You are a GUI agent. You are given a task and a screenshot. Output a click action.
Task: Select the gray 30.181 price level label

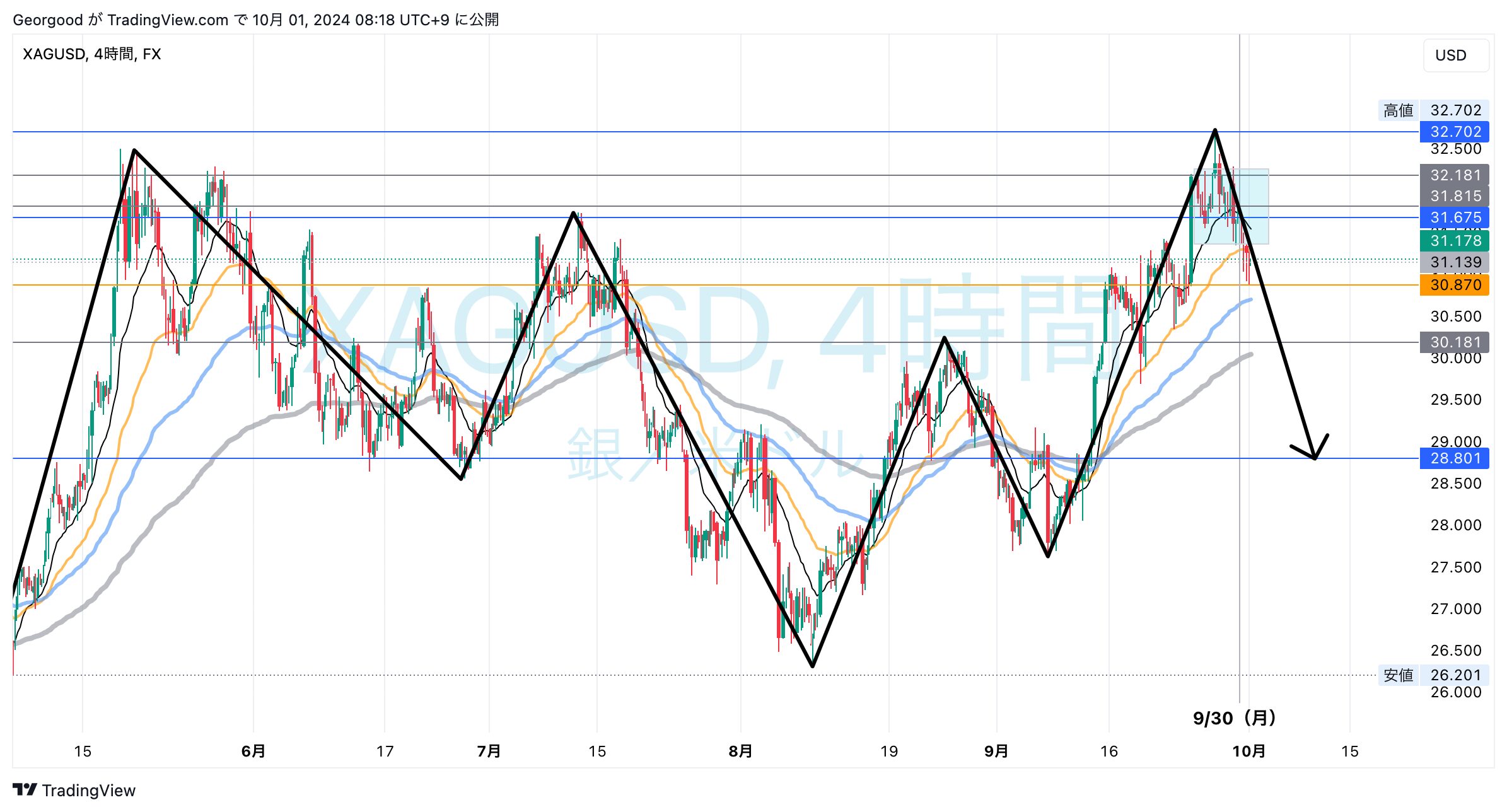pyautogui.click(x=1454, y=342)
